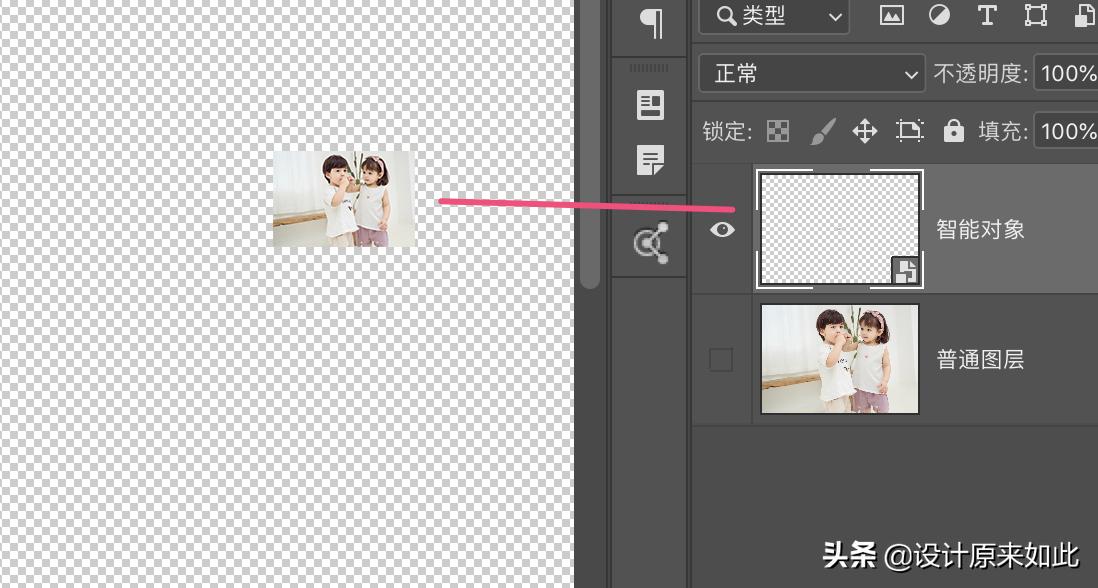1098x588 pixels.
Task: Open the Properties panel icon
Action: [x=650, y=106]
